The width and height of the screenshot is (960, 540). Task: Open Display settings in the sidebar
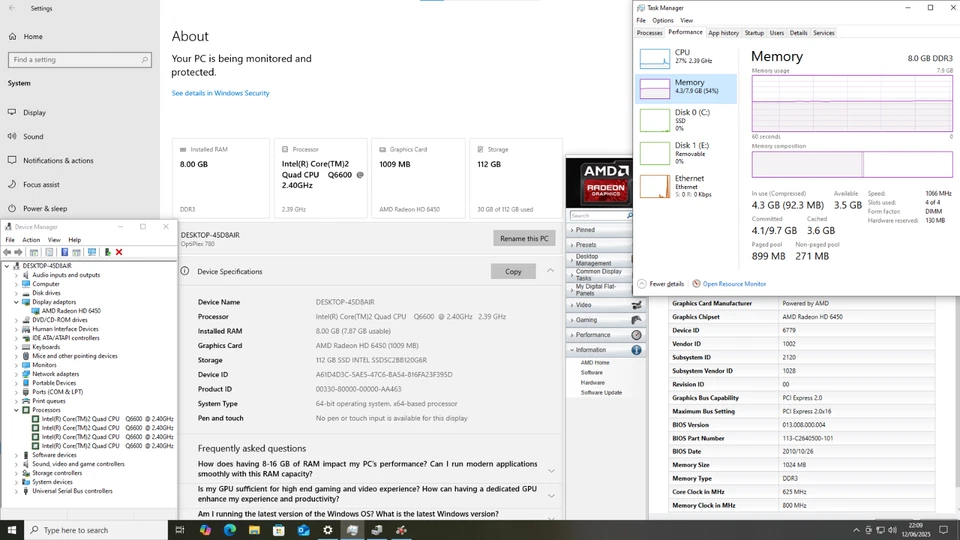[x=35, y=113]
